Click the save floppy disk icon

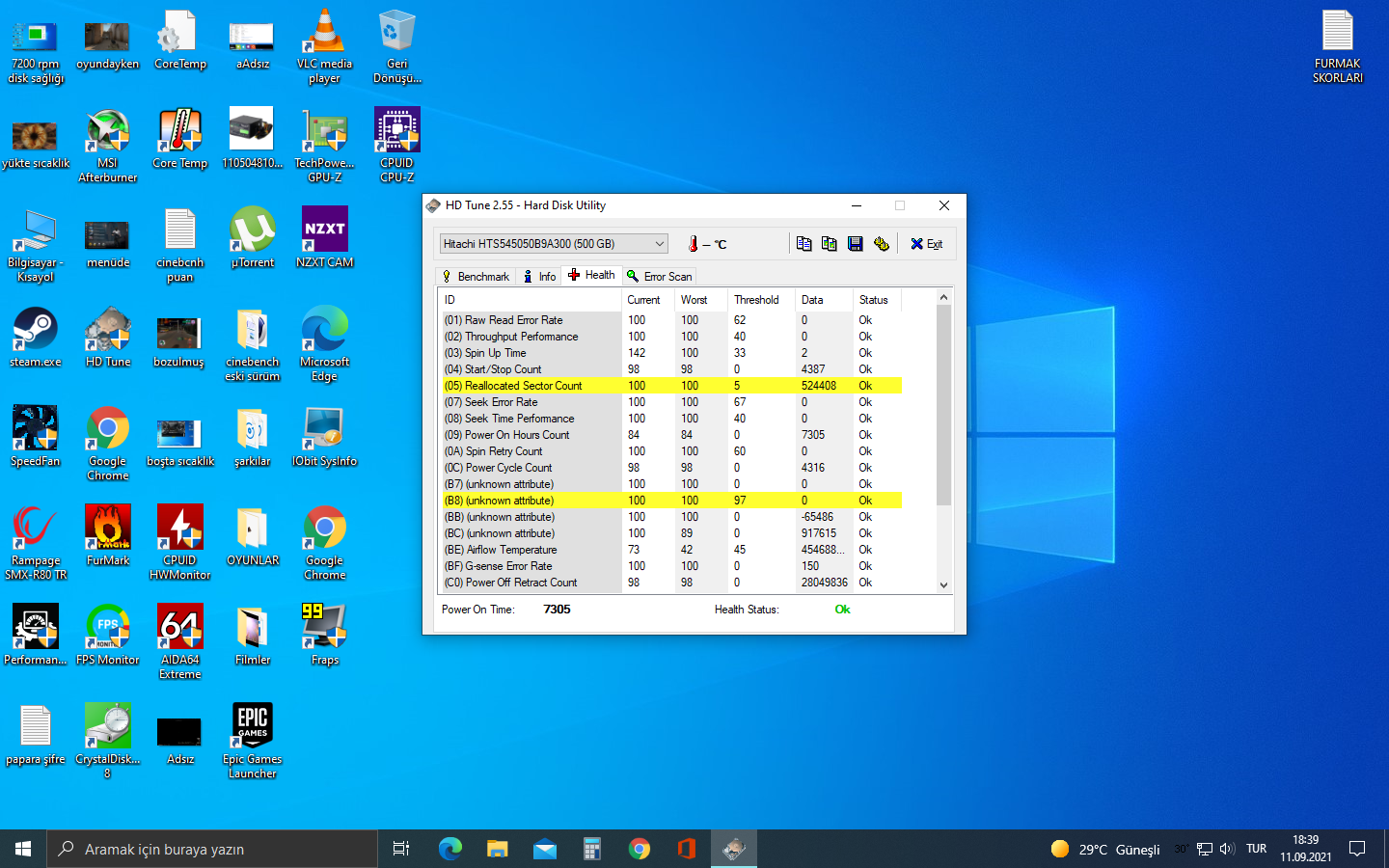pos(855,244)
